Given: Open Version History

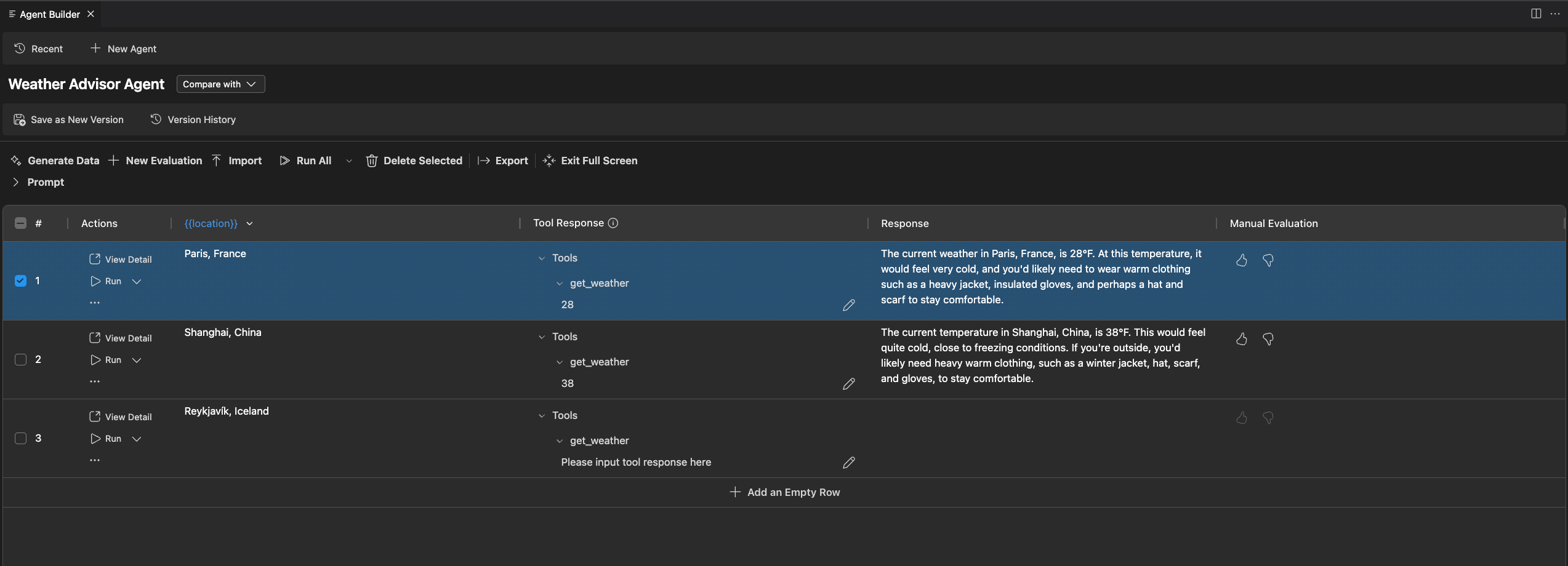Looking at the screenshot, I should tap(193, 119).
